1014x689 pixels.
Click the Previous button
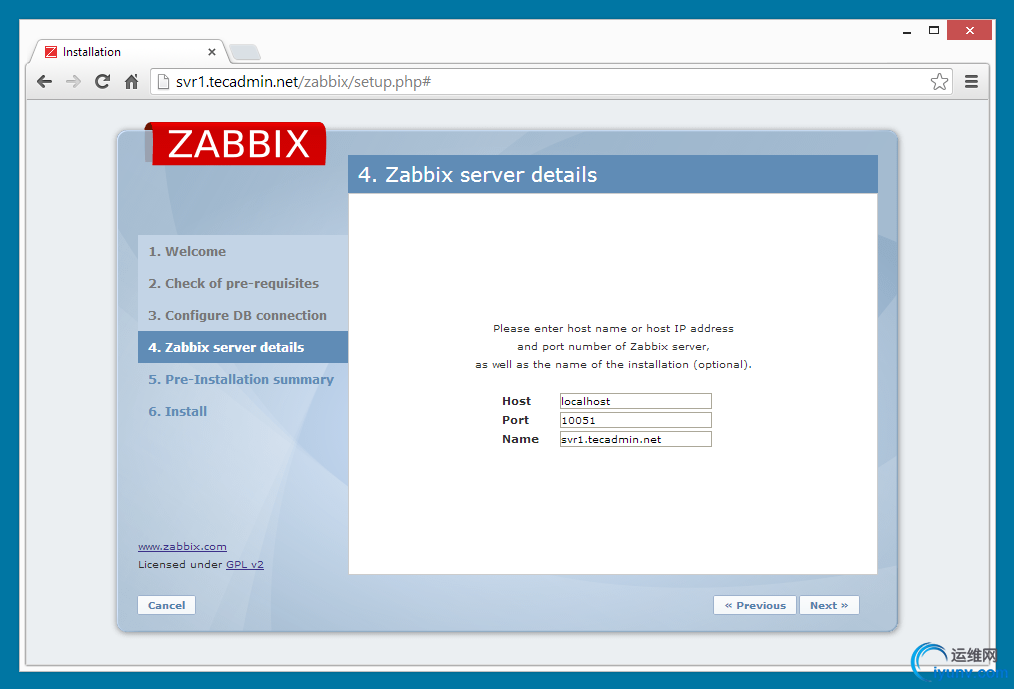(x=754, y=605)
